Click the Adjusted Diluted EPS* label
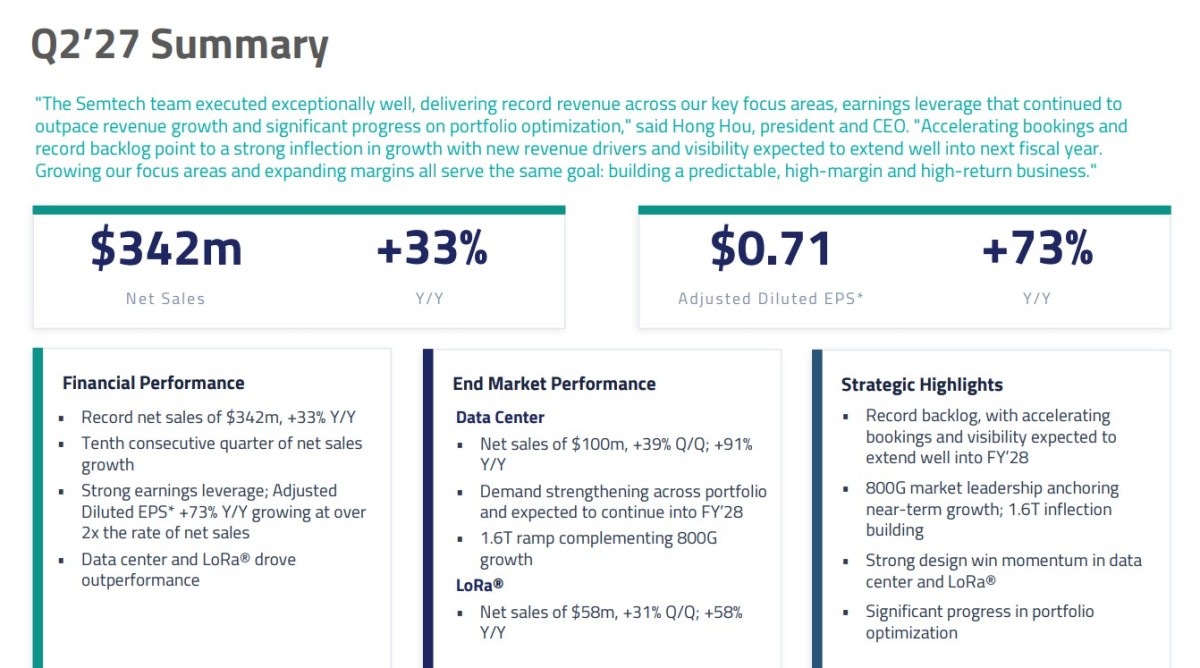1200x668 pixels. [x=770, y=298]
